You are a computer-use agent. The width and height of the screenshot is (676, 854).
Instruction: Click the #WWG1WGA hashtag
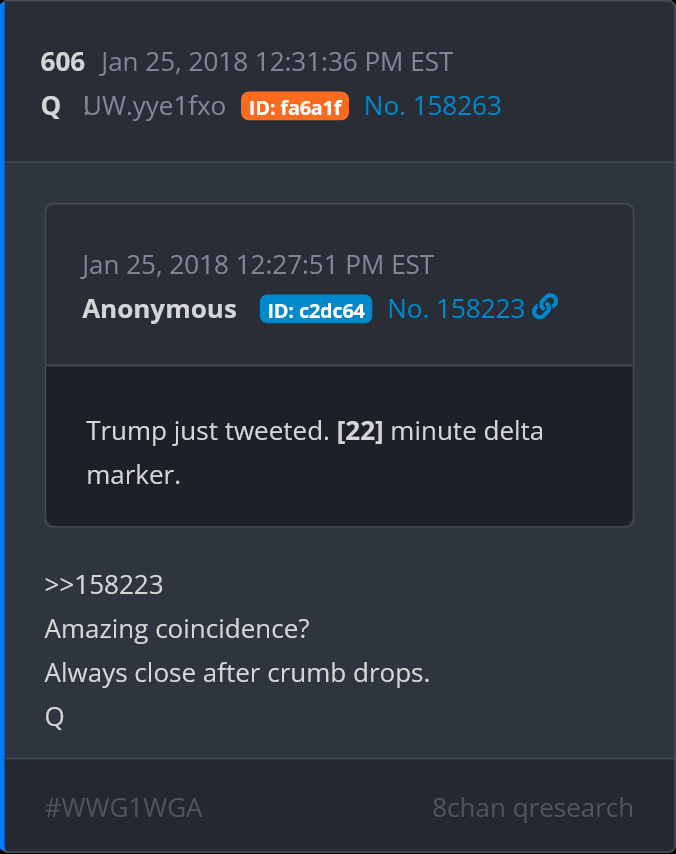(x=123, y=807)
